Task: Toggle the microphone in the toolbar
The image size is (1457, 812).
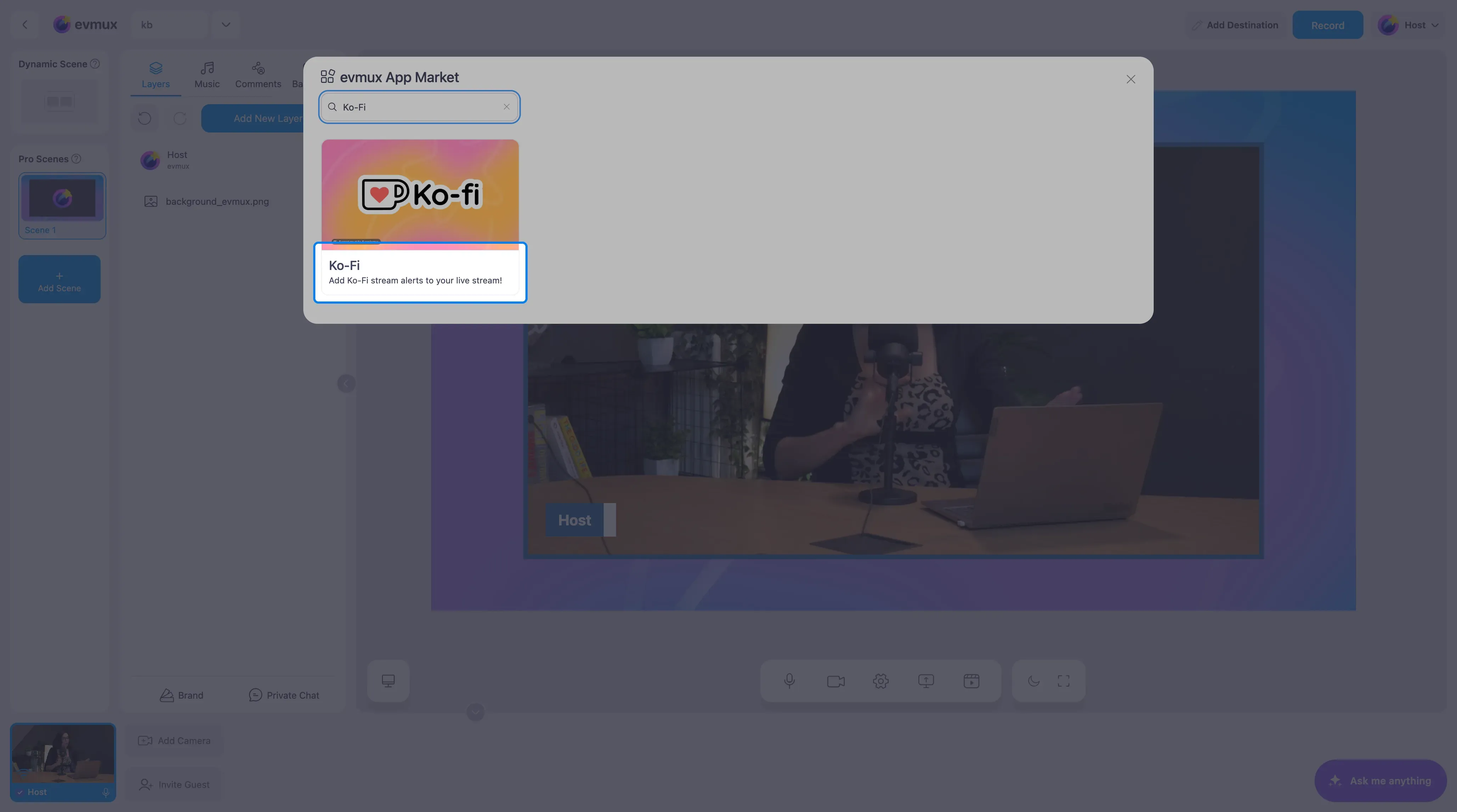Action: 789,681
